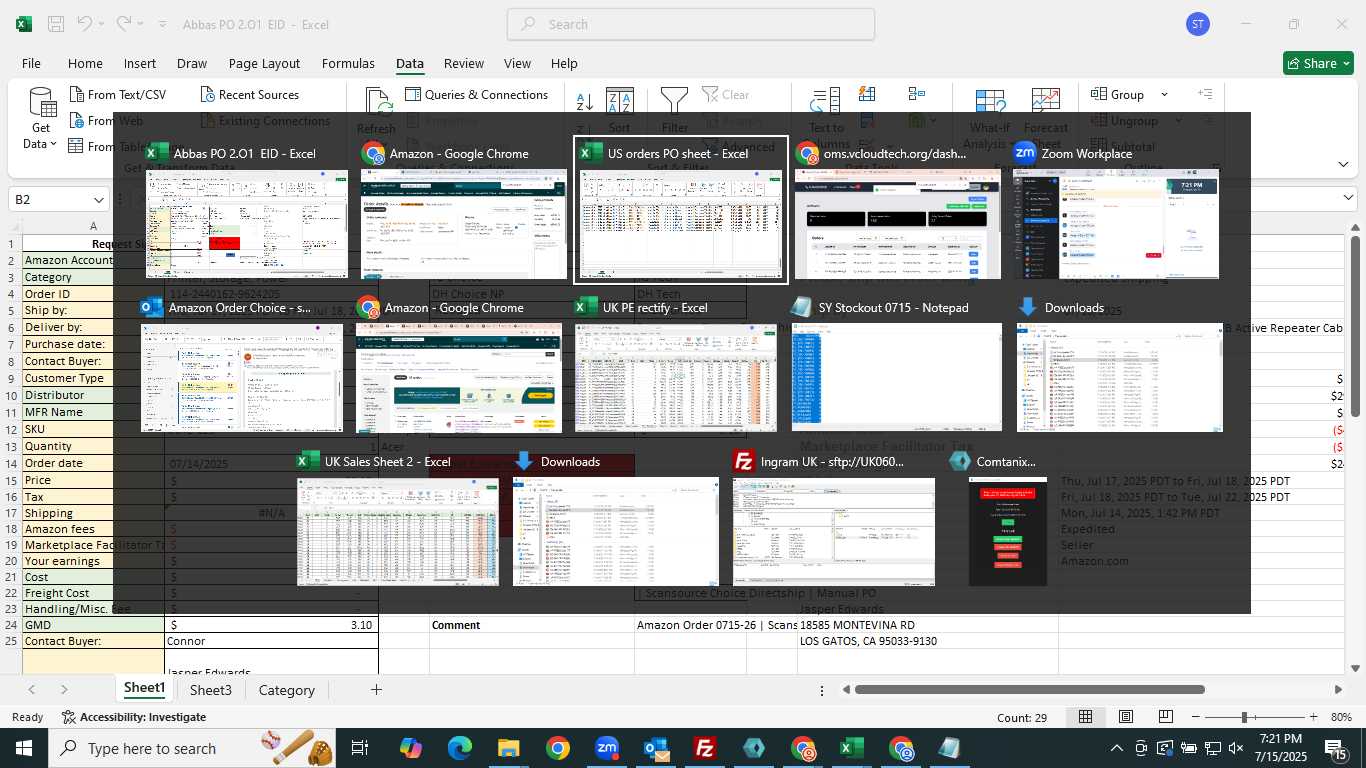This screenshot has height=768, width=1366.
Task: Click the zoom slider handle
Action: tap(1244, 717)
